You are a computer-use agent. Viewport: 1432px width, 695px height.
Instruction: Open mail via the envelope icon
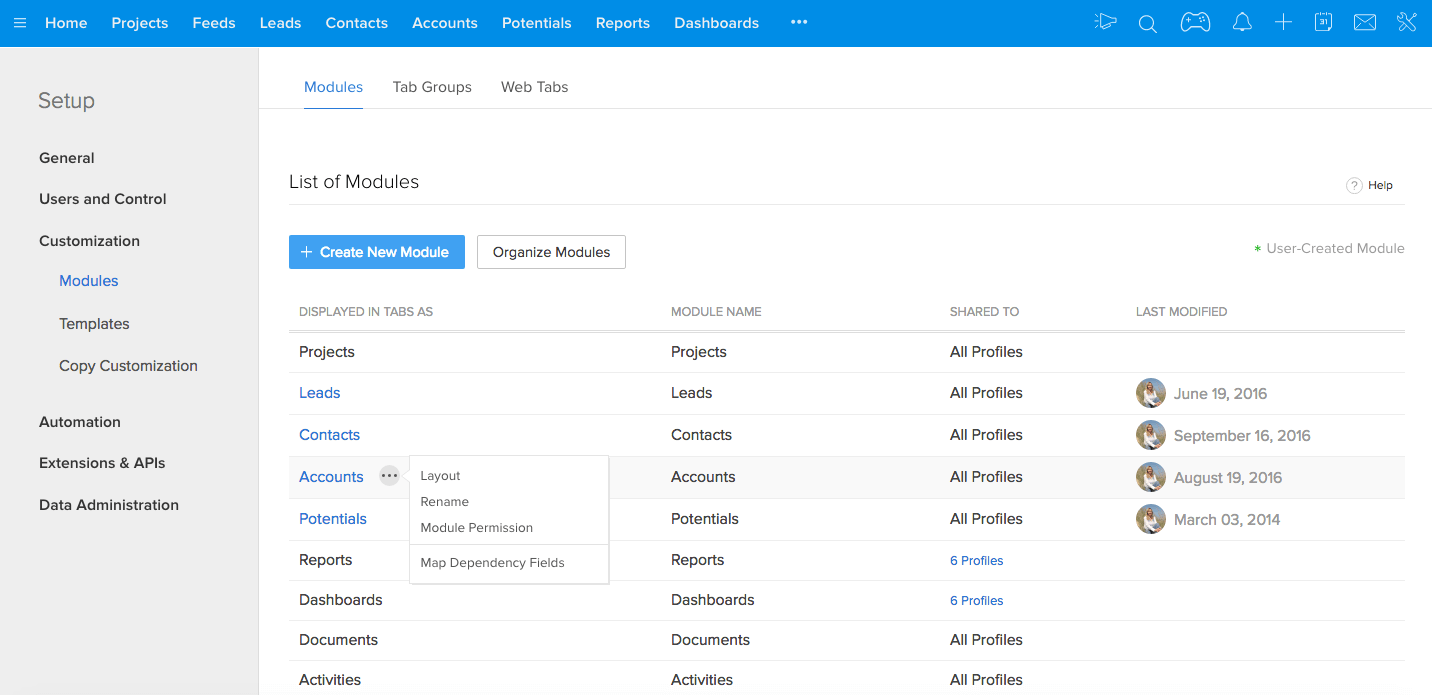pos(1365,22)
